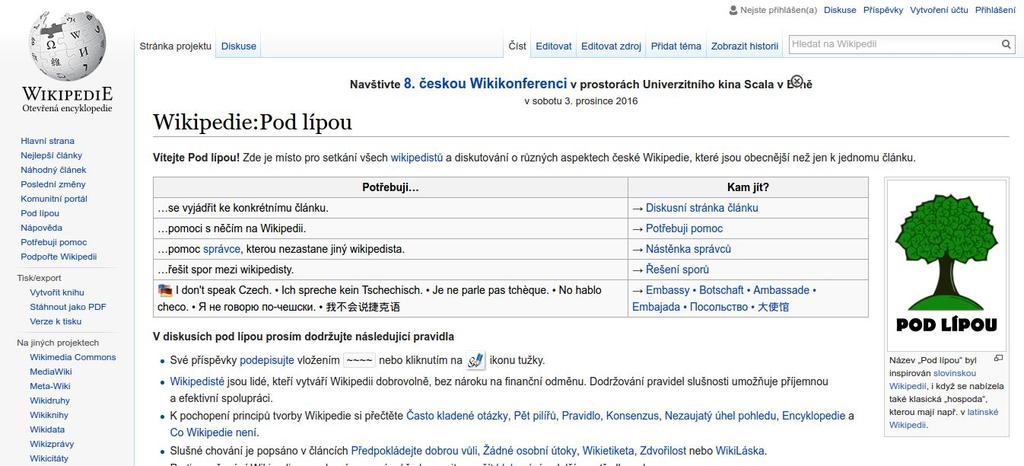Image resolution: width=1024 pixels, height=466 pixels.
Task: Open the Посольство link
Action: click(x=719, y=307)
